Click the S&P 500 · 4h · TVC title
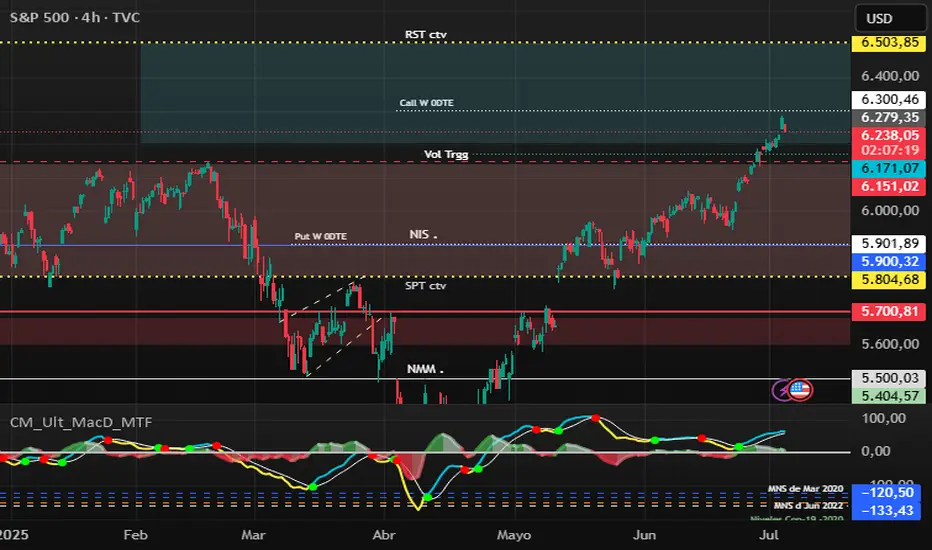 pos(75,17)
